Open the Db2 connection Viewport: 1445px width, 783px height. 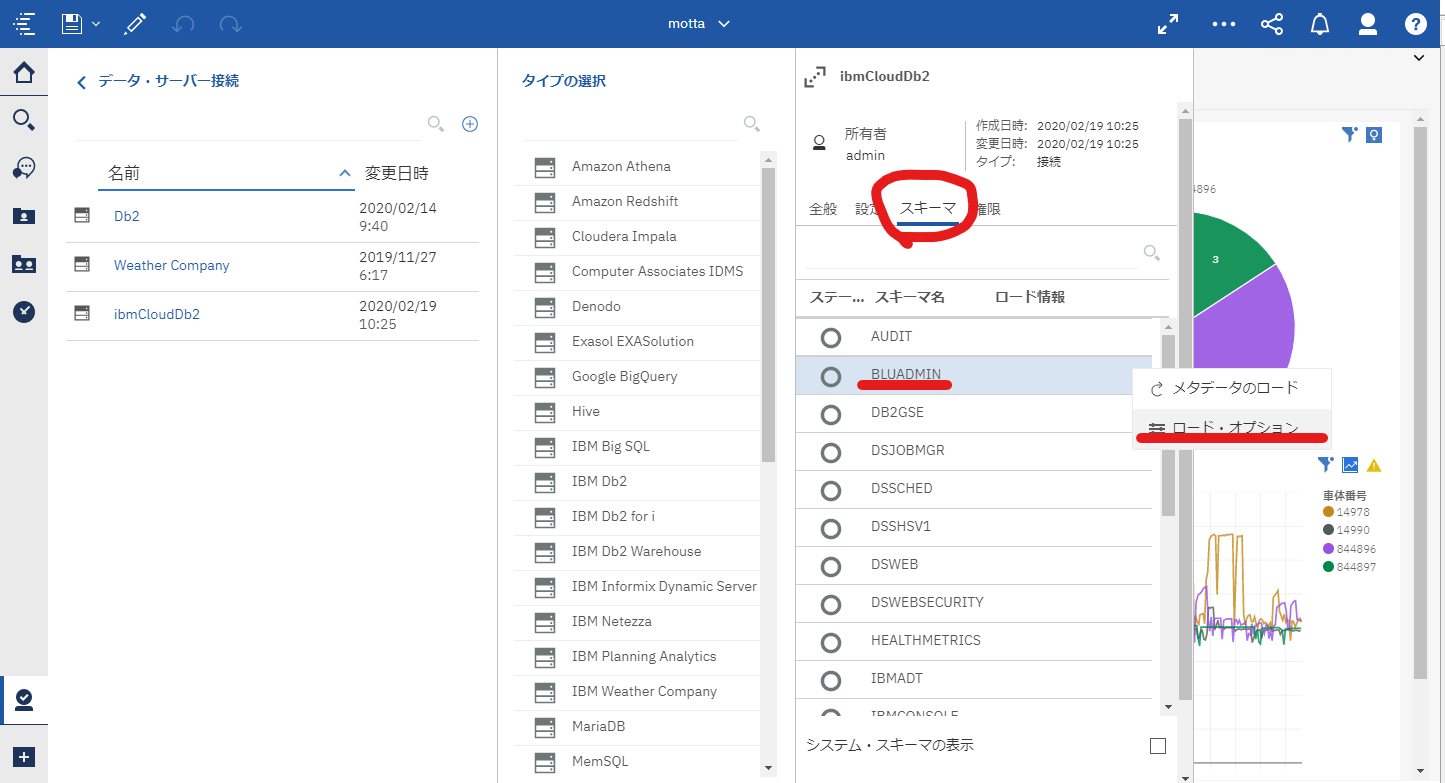(x=127, y=216)
